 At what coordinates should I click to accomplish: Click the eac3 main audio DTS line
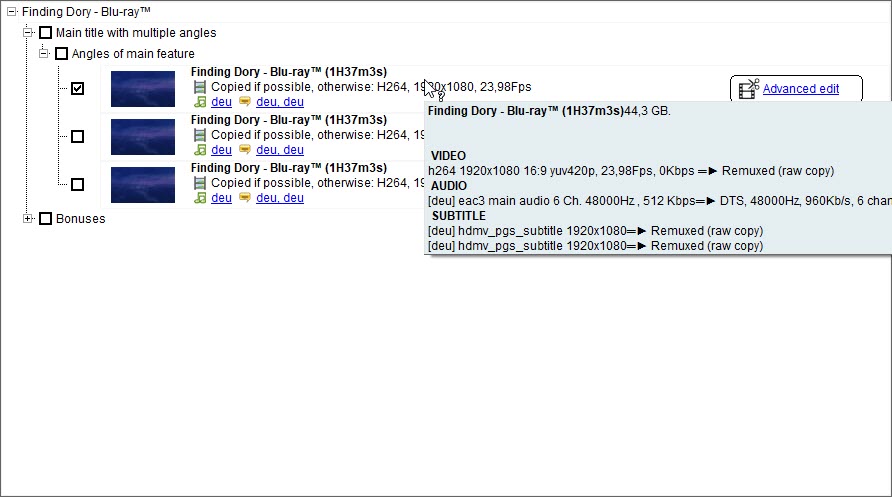pyautogui.click(x=660, y=201)
